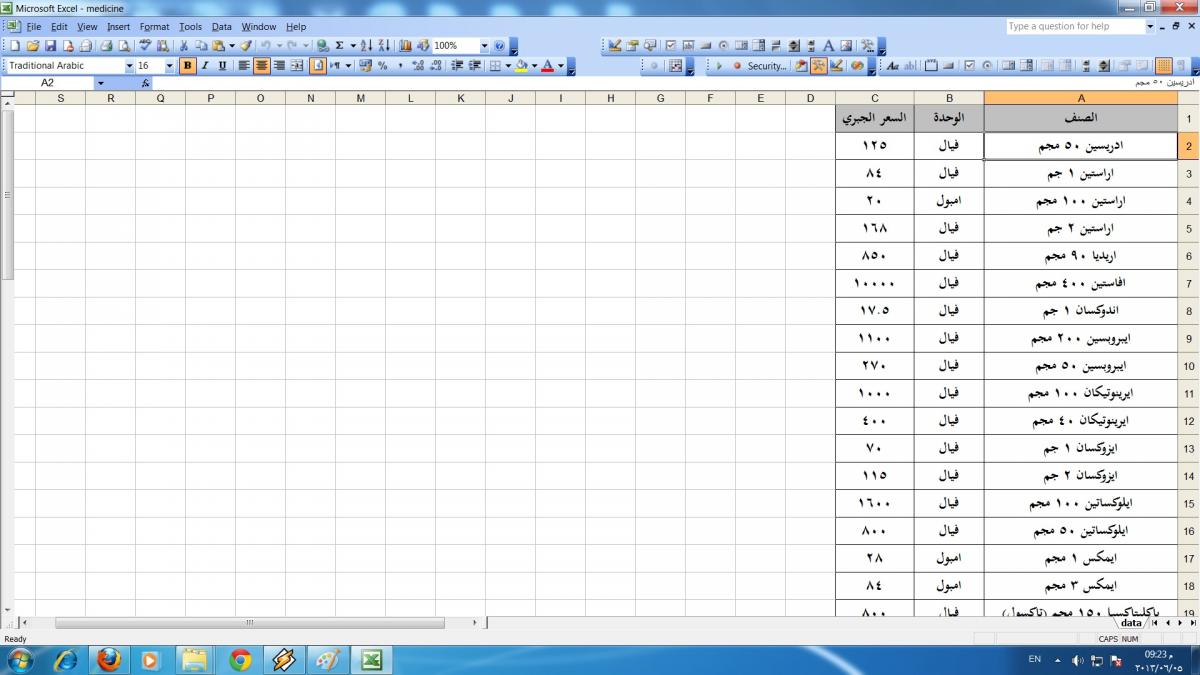Open the File menu

[x=34, y=27]
